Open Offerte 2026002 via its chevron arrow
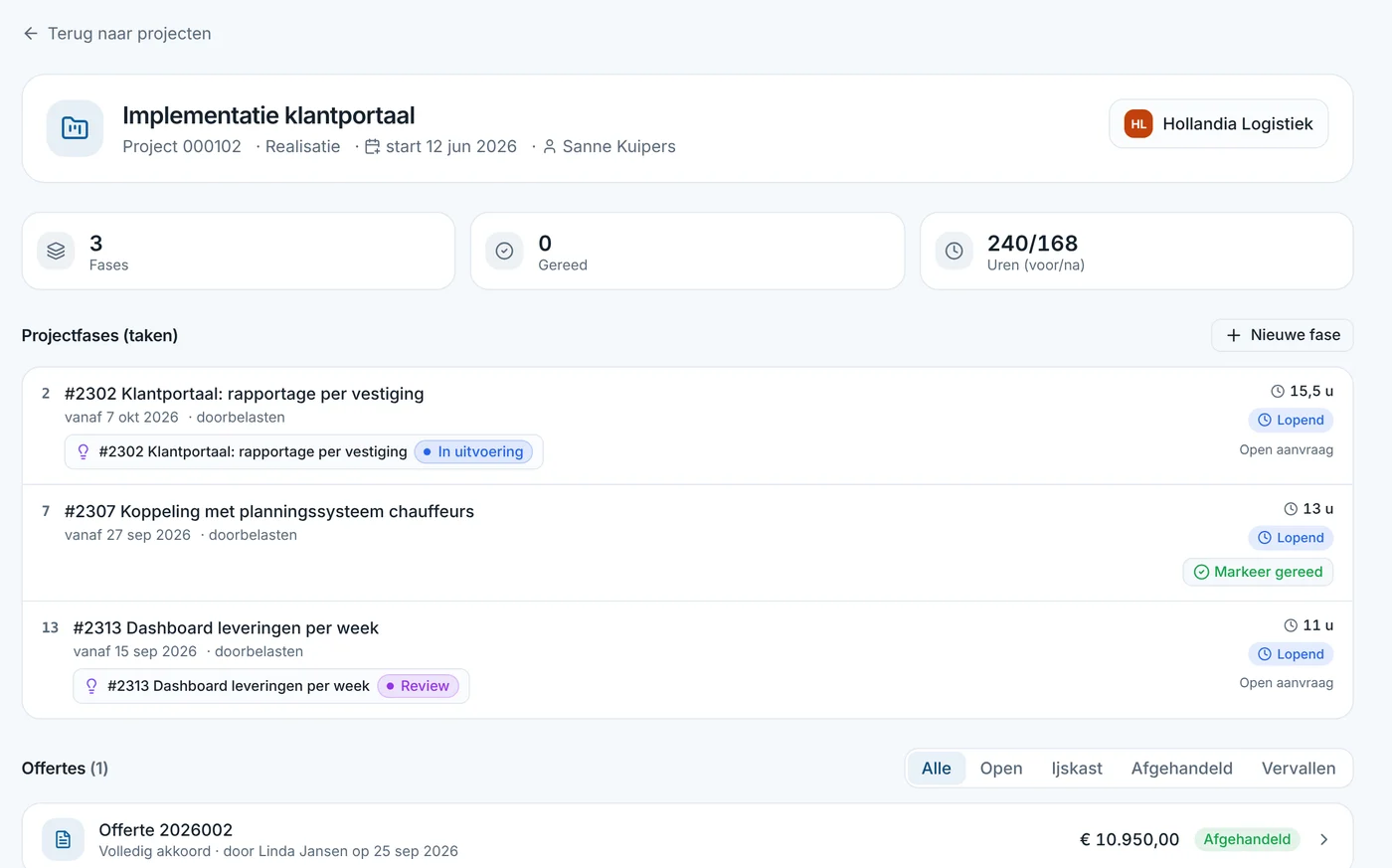1392x868 pixels. click(x=1323, y=839)
